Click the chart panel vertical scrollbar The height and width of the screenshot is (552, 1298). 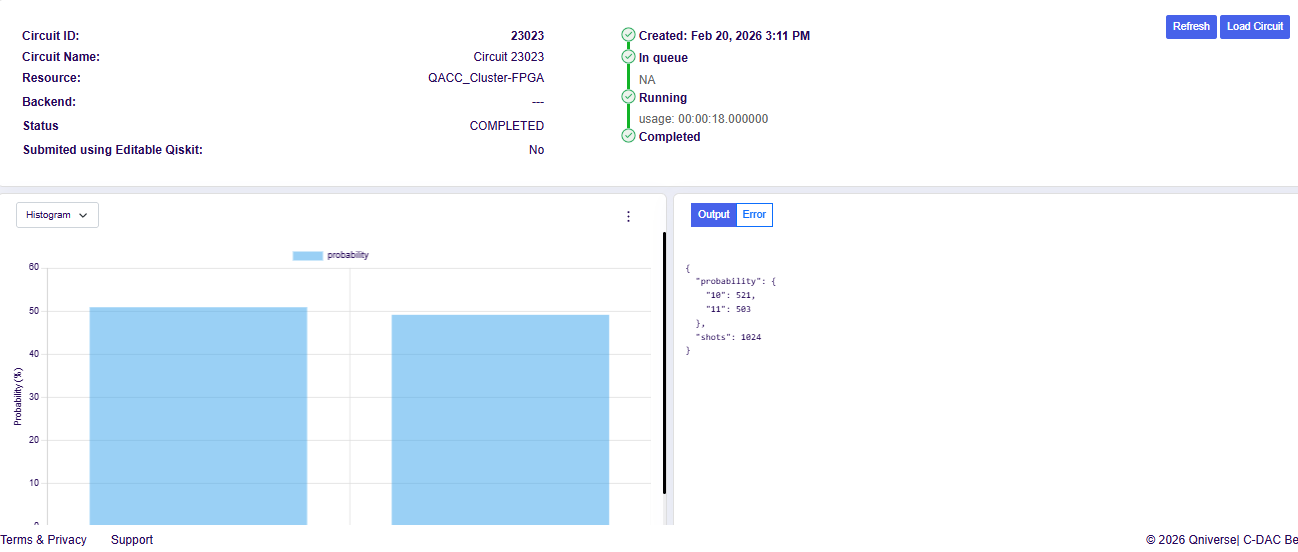point(664,362)
